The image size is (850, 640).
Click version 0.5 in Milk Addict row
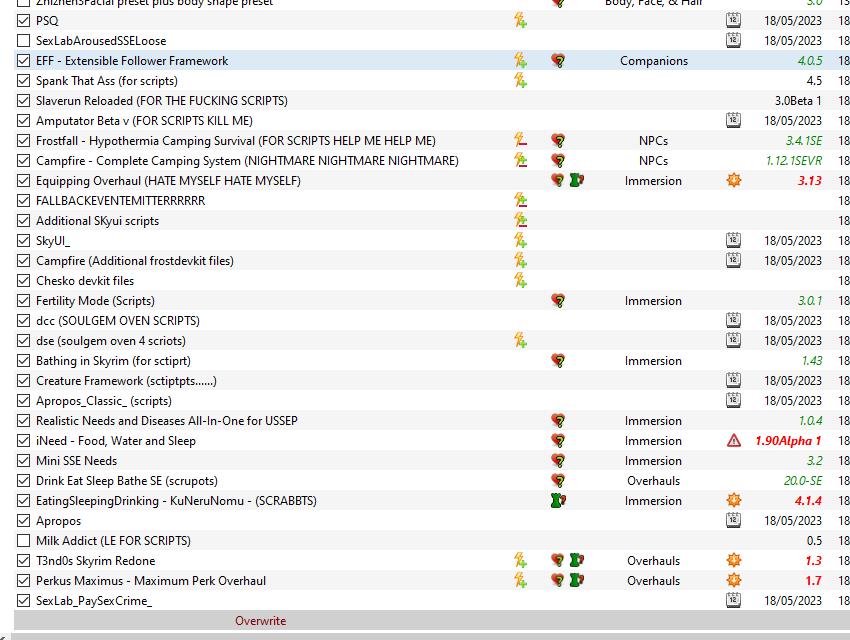tap(814, 541)
